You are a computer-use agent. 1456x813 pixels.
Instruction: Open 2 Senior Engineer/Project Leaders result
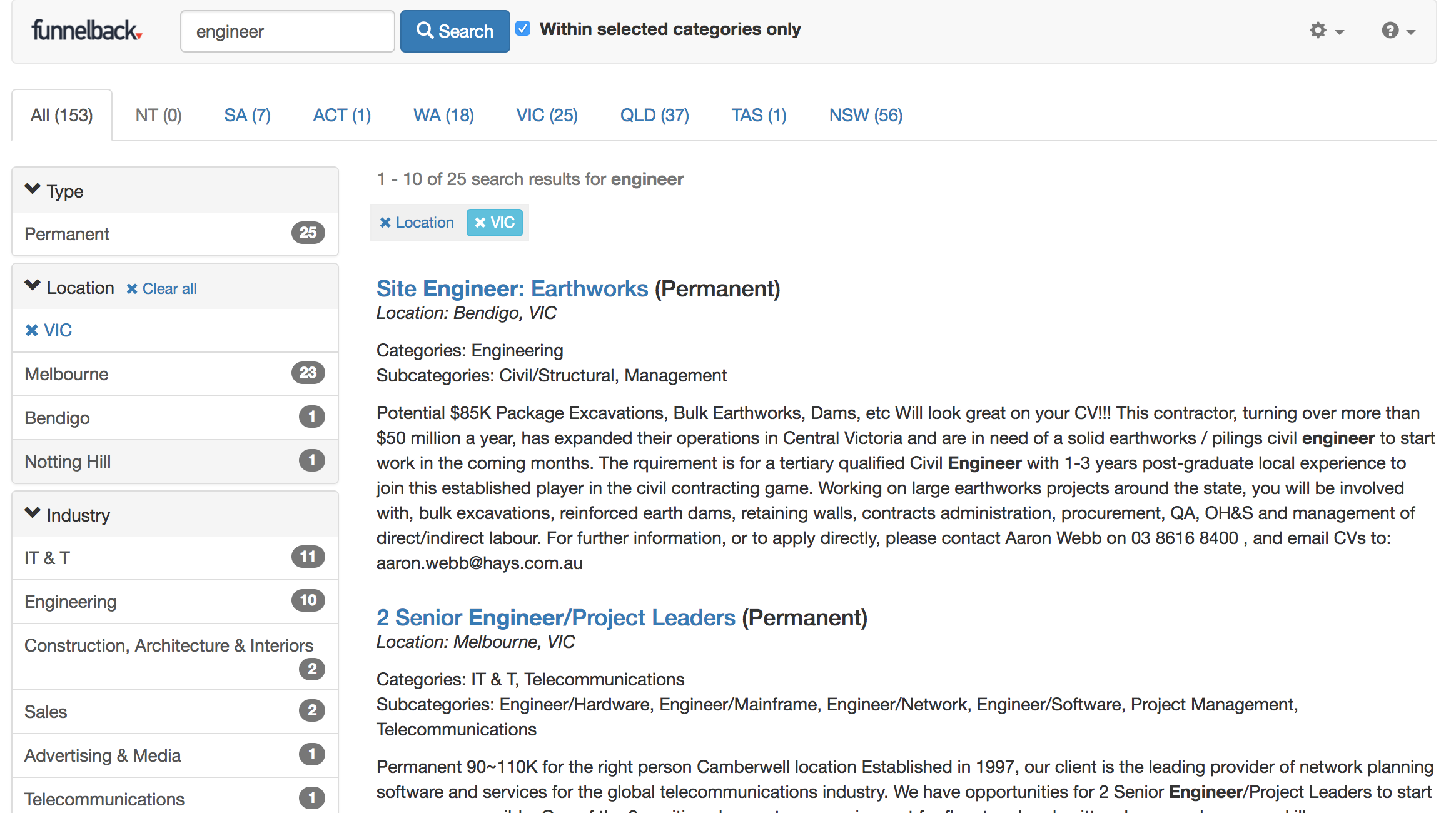pos(555,617)
